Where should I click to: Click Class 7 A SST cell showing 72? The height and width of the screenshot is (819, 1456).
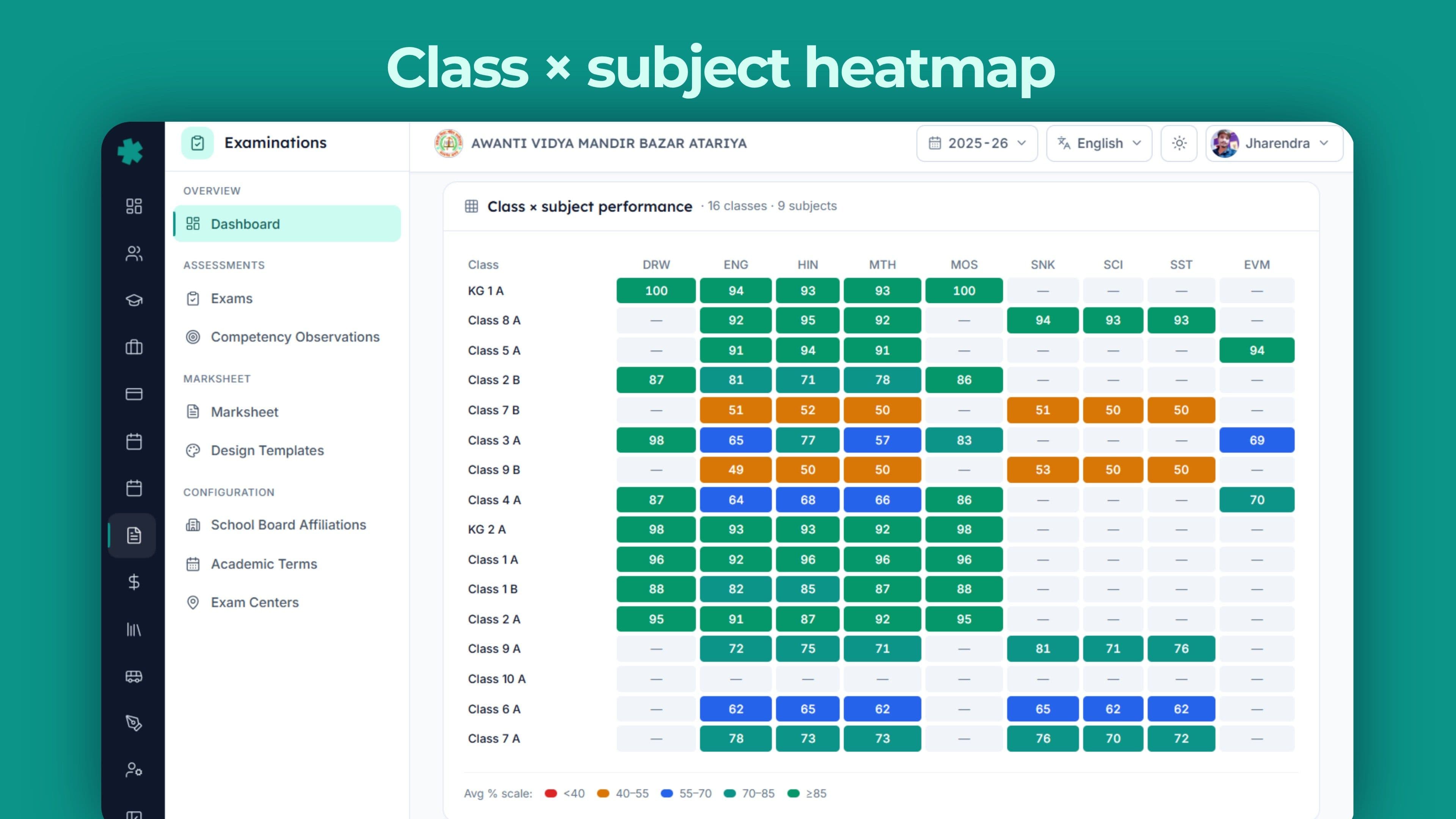point(1181,739)
